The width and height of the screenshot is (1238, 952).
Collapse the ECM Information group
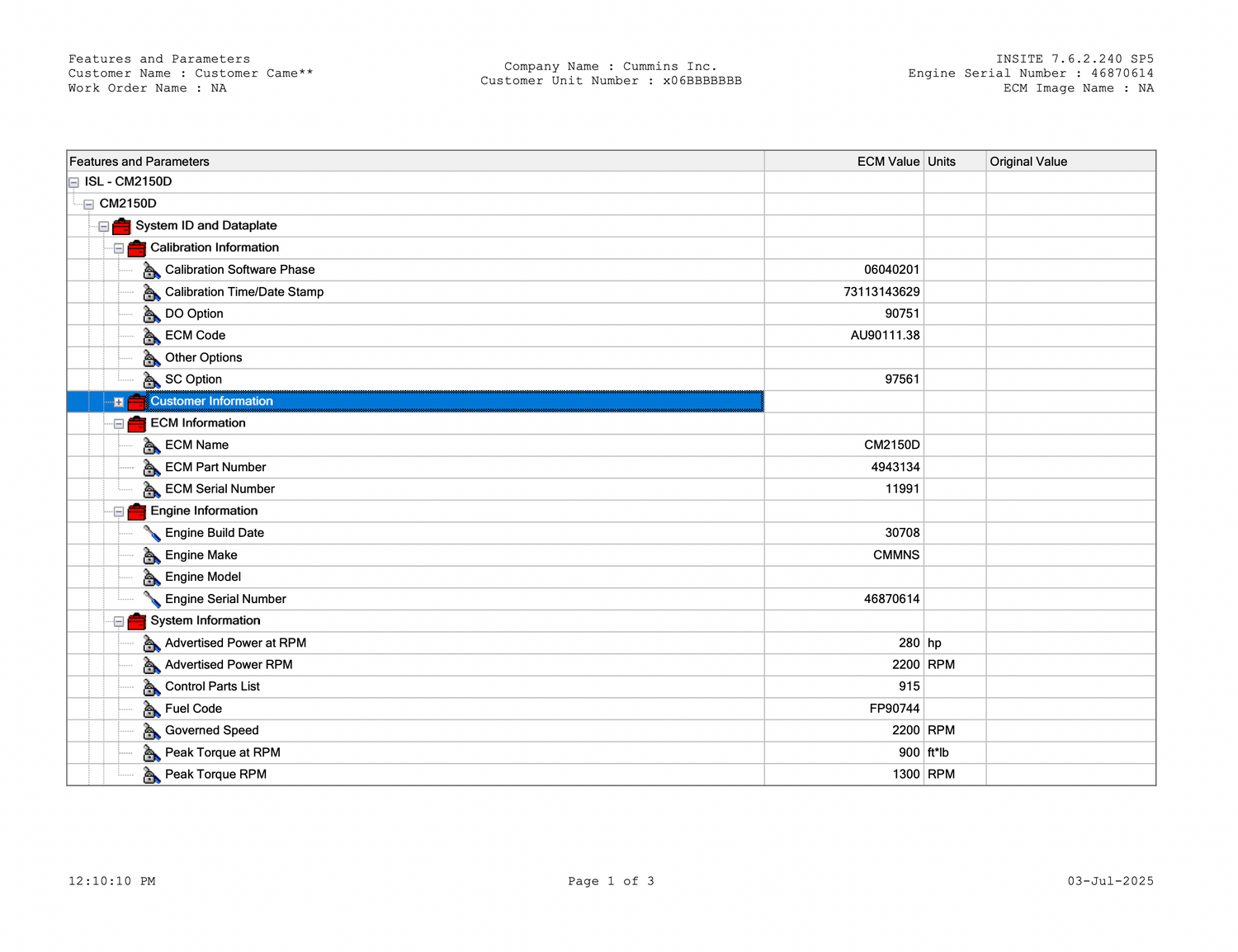tap(119, 424)
